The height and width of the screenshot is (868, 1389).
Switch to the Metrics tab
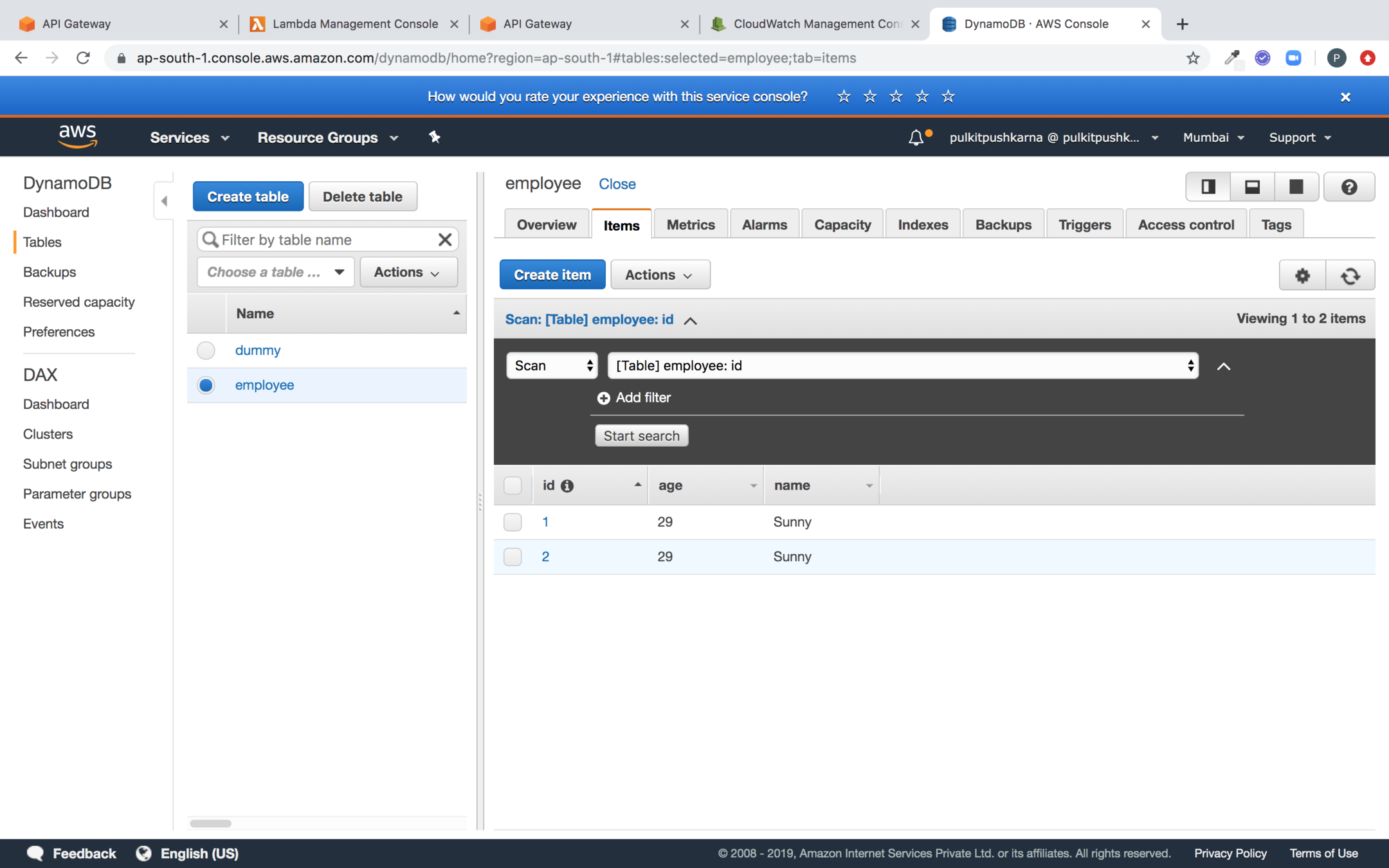tap(690, 225)
